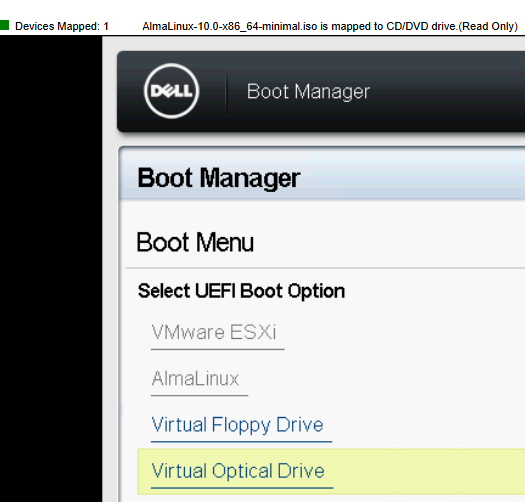This screenshot has width=525, height=502.
Task: Choose the AlmaLinux boot entry
Action: click(x=195, y=378)
